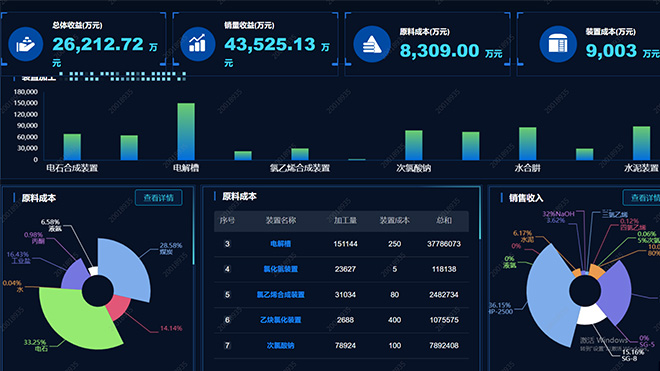Click the 32%NaOH 3.62% label
The image size is (660, 371).
tap(558, 217)
